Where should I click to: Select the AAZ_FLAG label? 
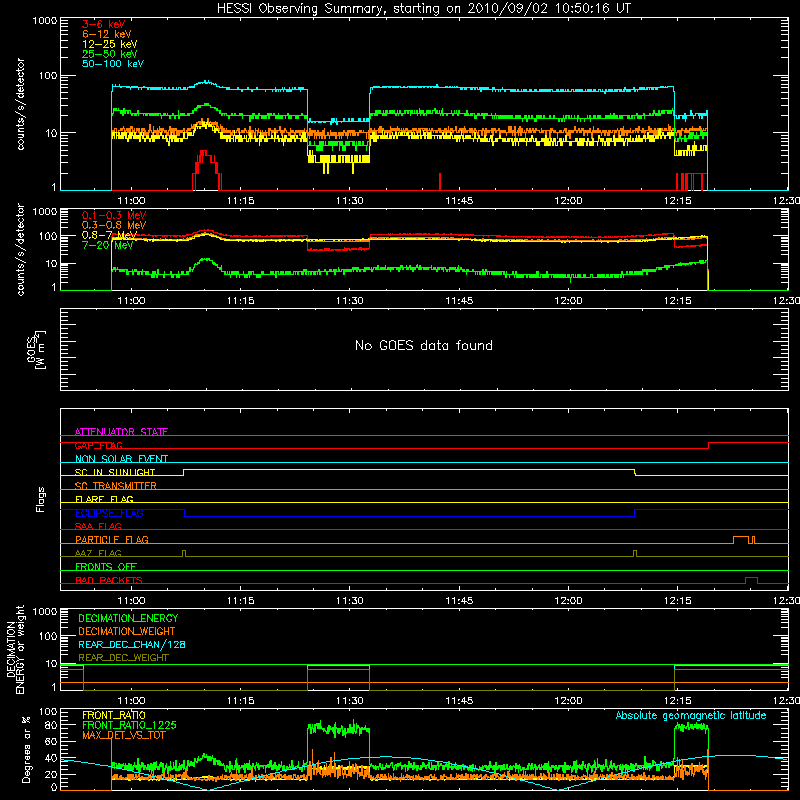click(x=98, y=553)
